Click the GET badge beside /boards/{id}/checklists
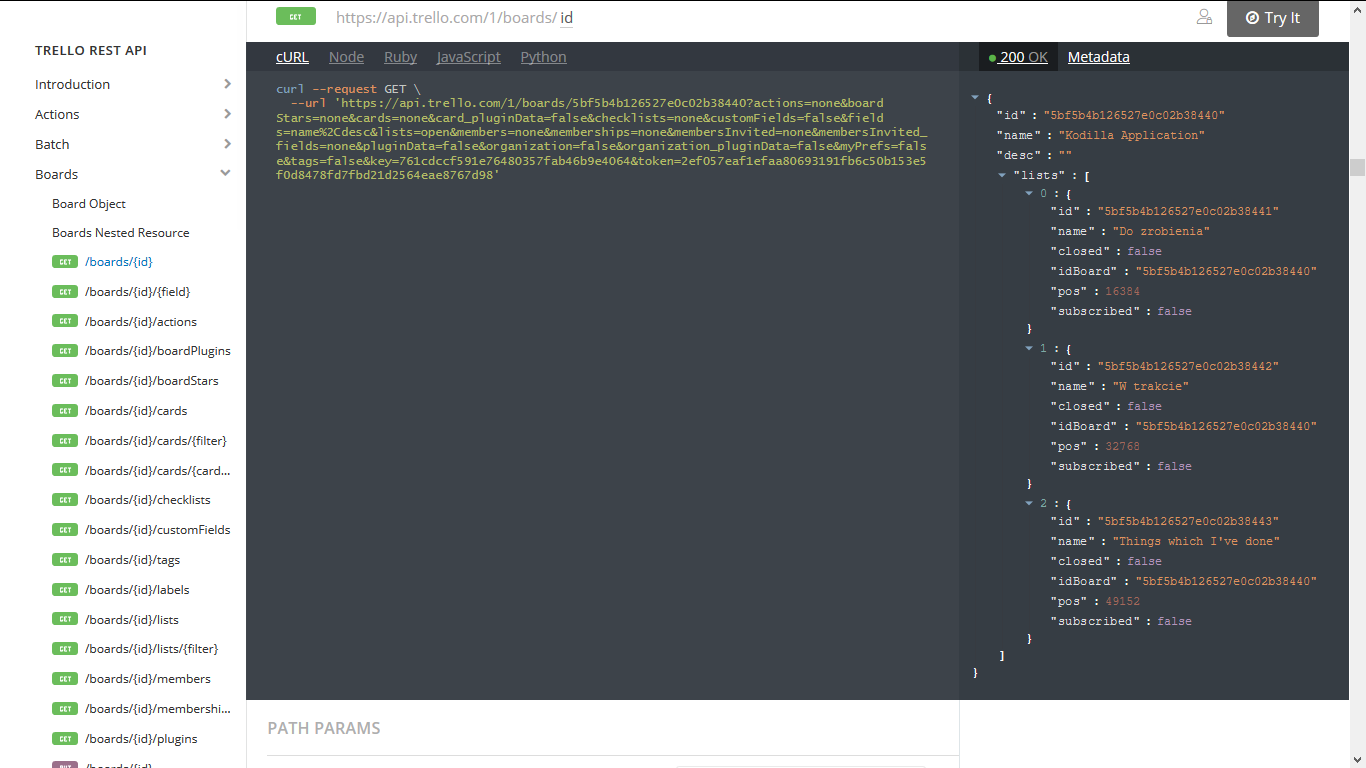Viewport: 1366px width, 768px height. pos(65,500)
